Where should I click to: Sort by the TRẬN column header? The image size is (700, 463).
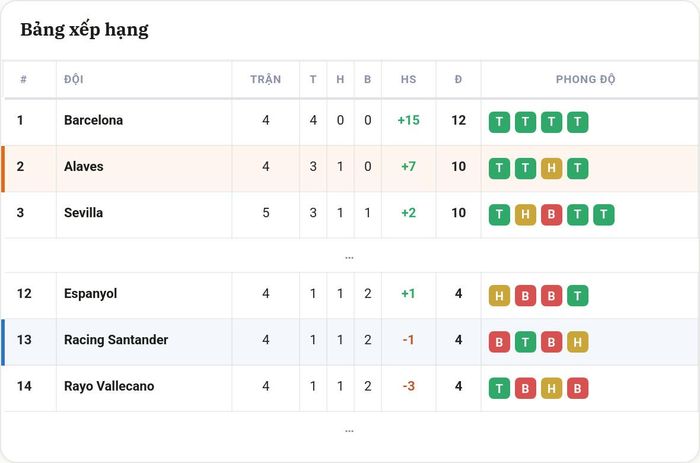(266, 79)
